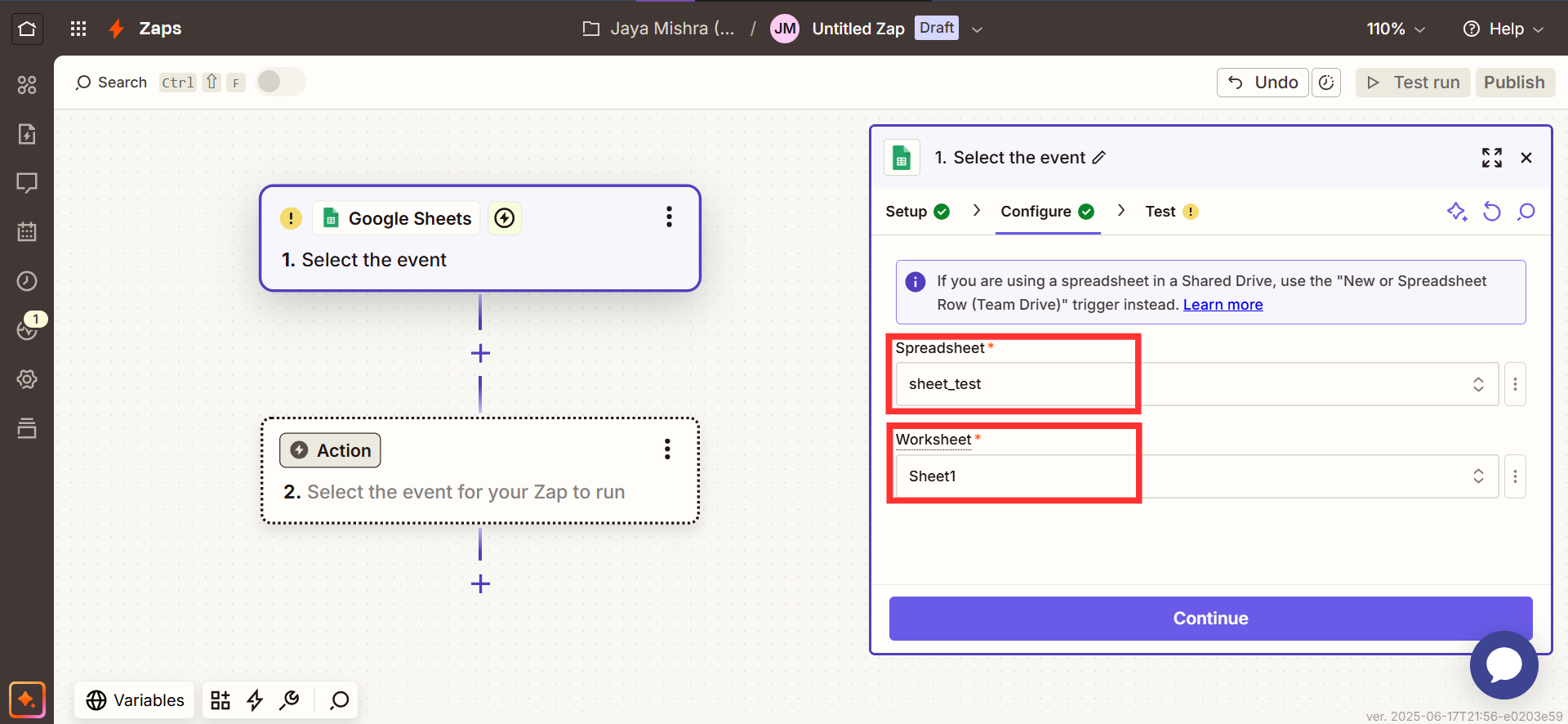Open the Variables button
Image resolution: width=1568 pixels, height=724 pixels.
pos(136,700)
